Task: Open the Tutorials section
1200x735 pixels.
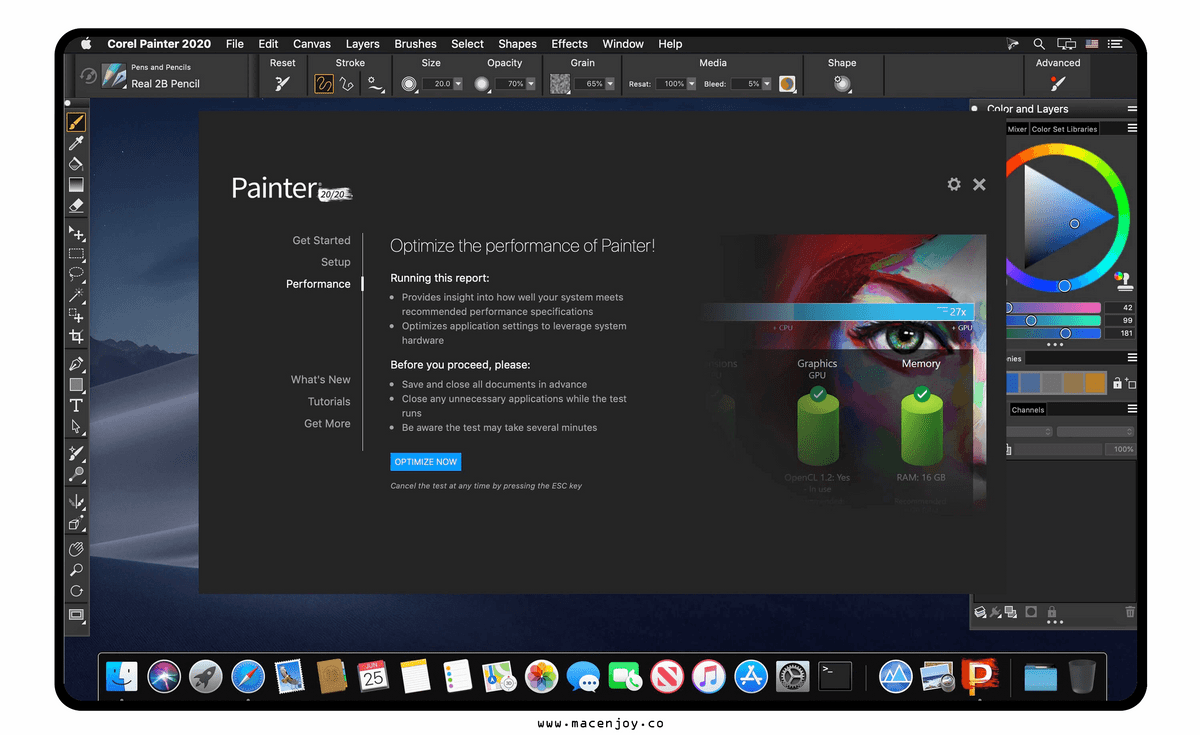Action: pos(329,402)
